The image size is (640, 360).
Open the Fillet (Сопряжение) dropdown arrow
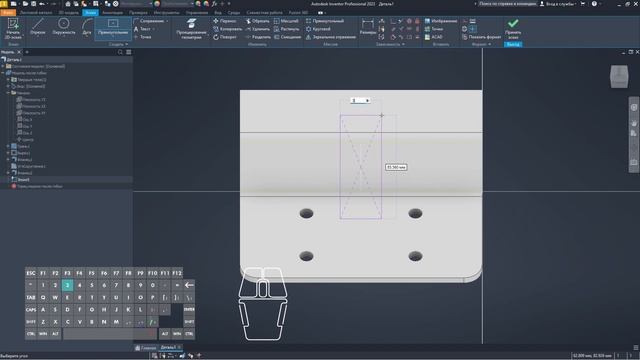click(167, 21)
